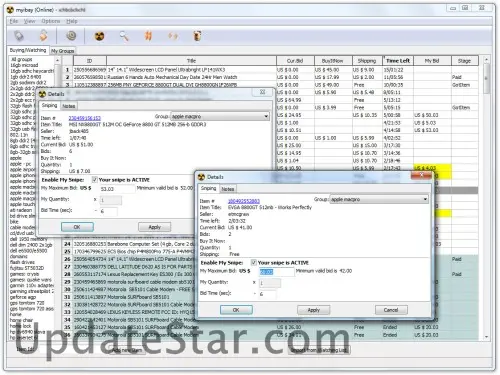Click Apply in the EVGA Details dialog

point(314,310)
